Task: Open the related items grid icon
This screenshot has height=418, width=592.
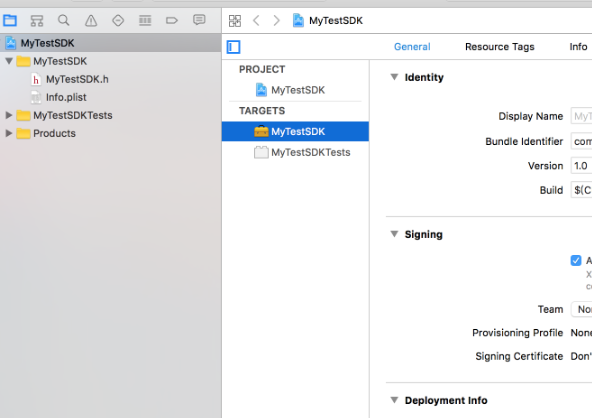Action: click(x=234, y=20)
